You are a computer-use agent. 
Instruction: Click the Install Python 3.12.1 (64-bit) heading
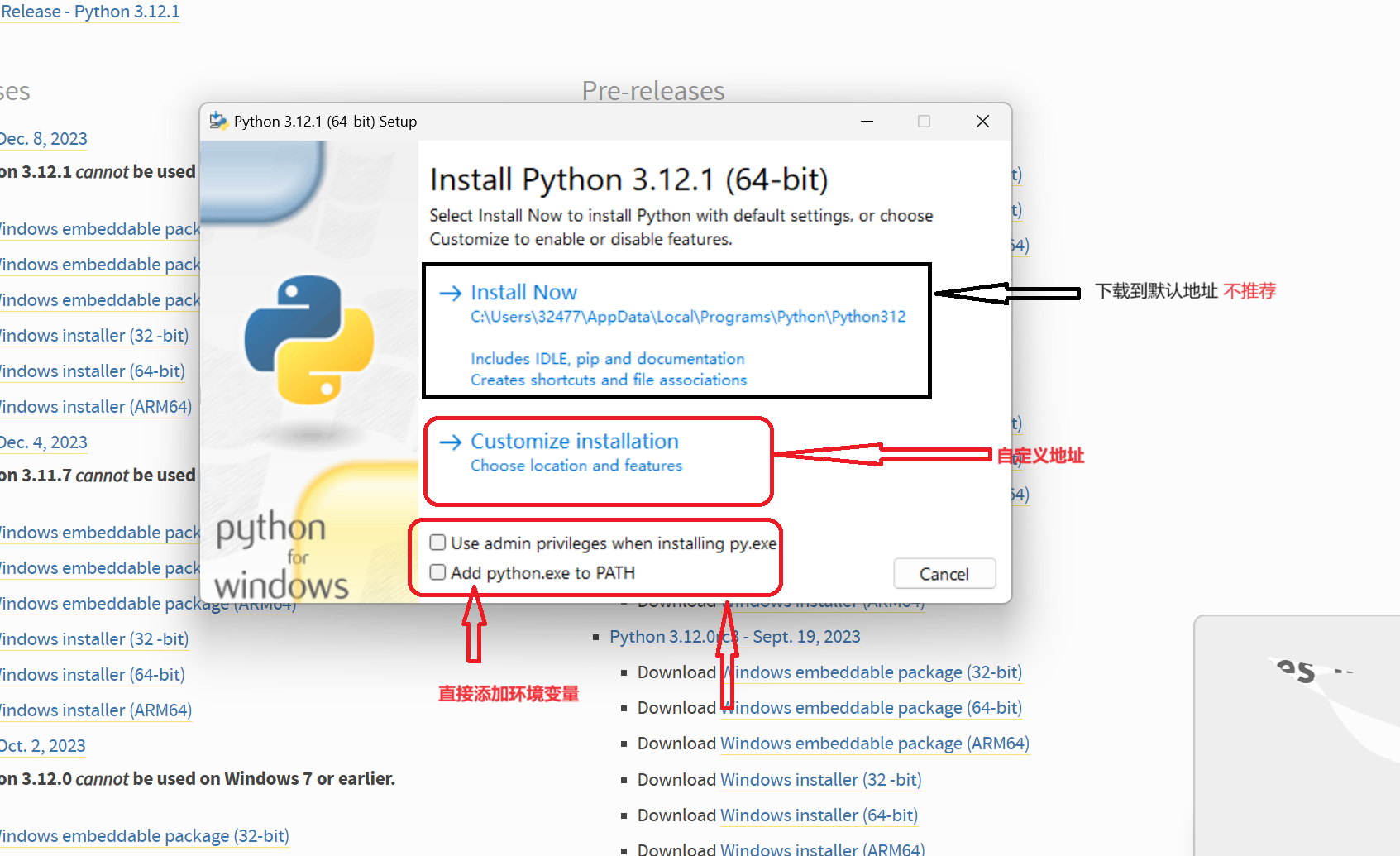click(x=628, y=179)
